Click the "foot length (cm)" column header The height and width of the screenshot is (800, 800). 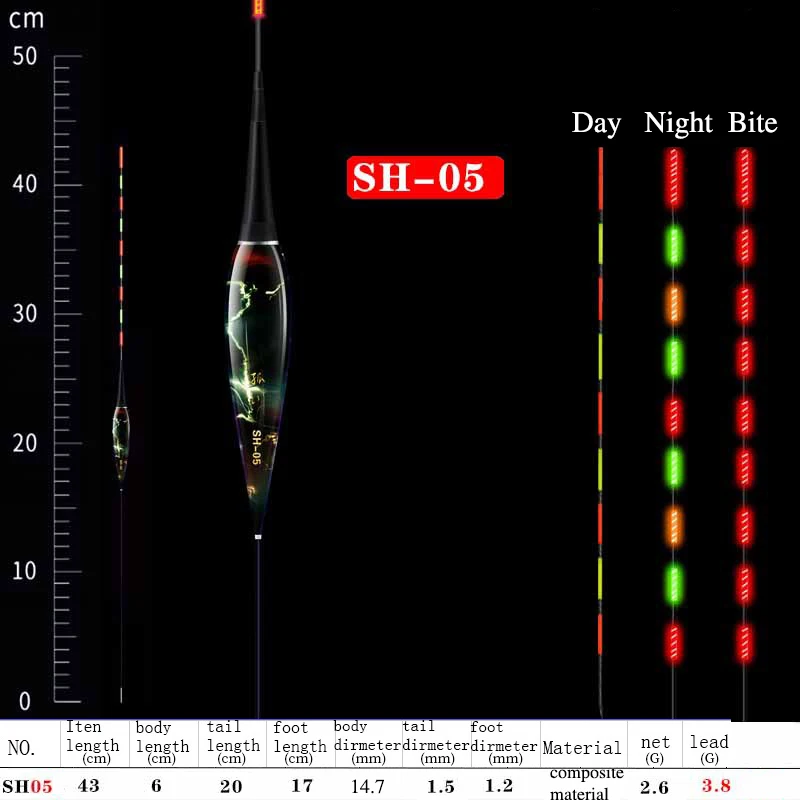tap(299, 743)
